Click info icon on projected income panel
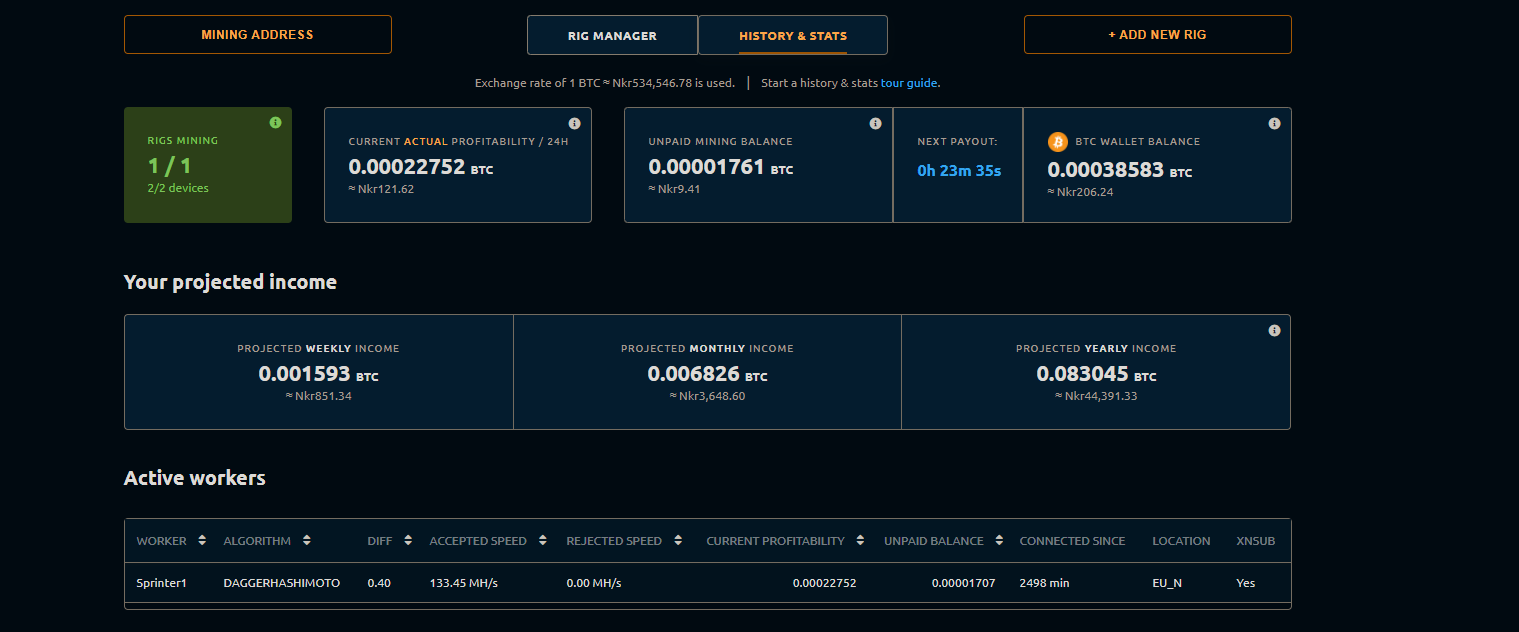1519x632 pixels. coord(1275,330)
